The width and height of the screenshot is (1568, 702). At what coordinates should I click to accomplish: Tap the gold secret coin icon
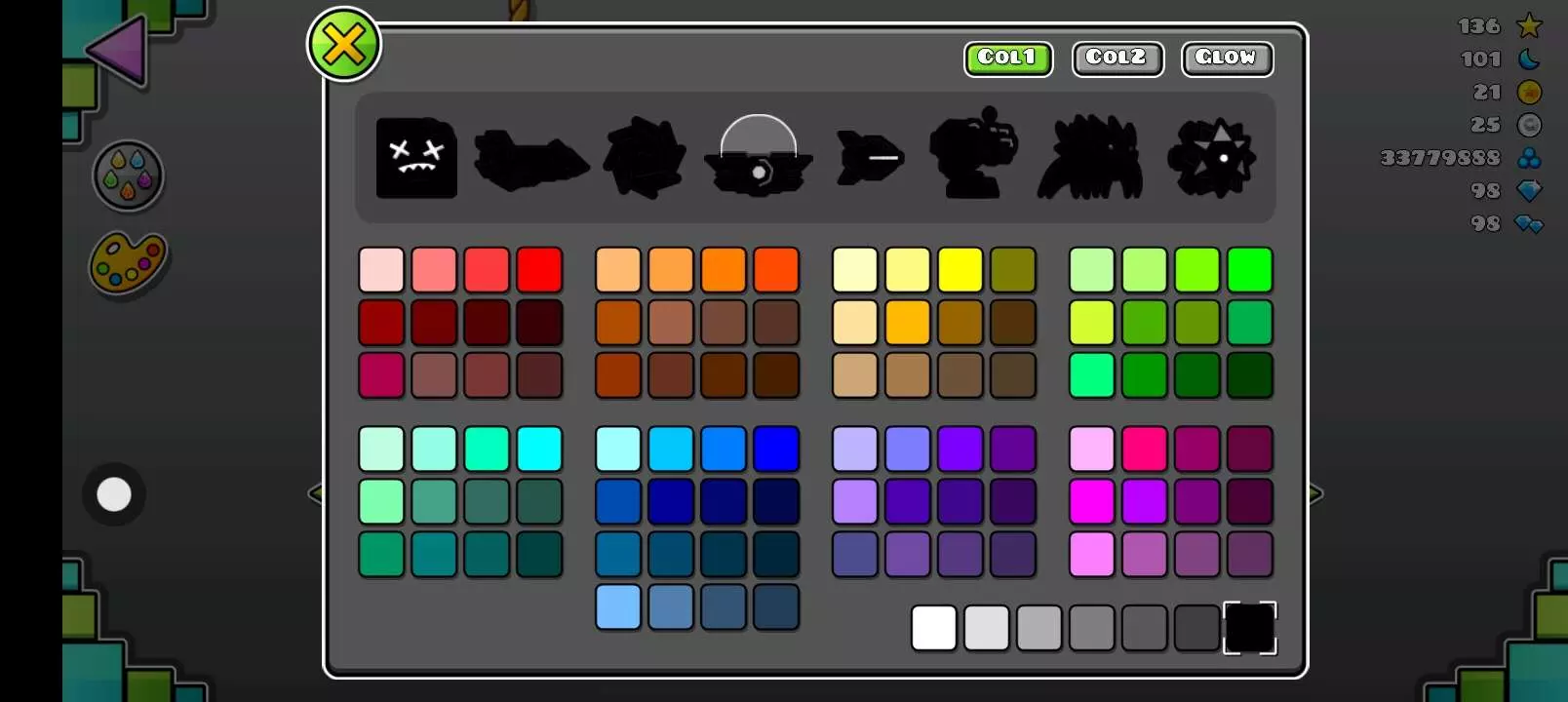[1529, 92]
